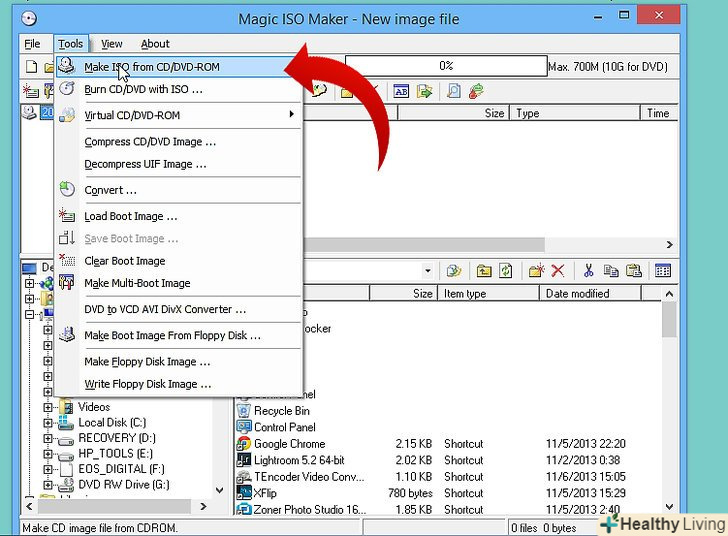
Task: Click the Control Panel icon in file list
Action: click(x=243, y=427)
